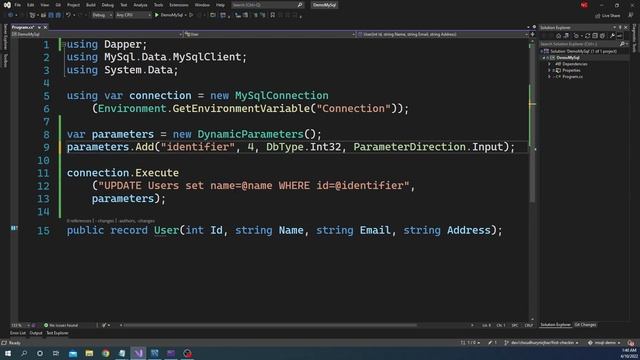The width and height of the screenshot is (640, 360).
Task: Open File Explorer from the taskbar
Action: tap(89, 353)
